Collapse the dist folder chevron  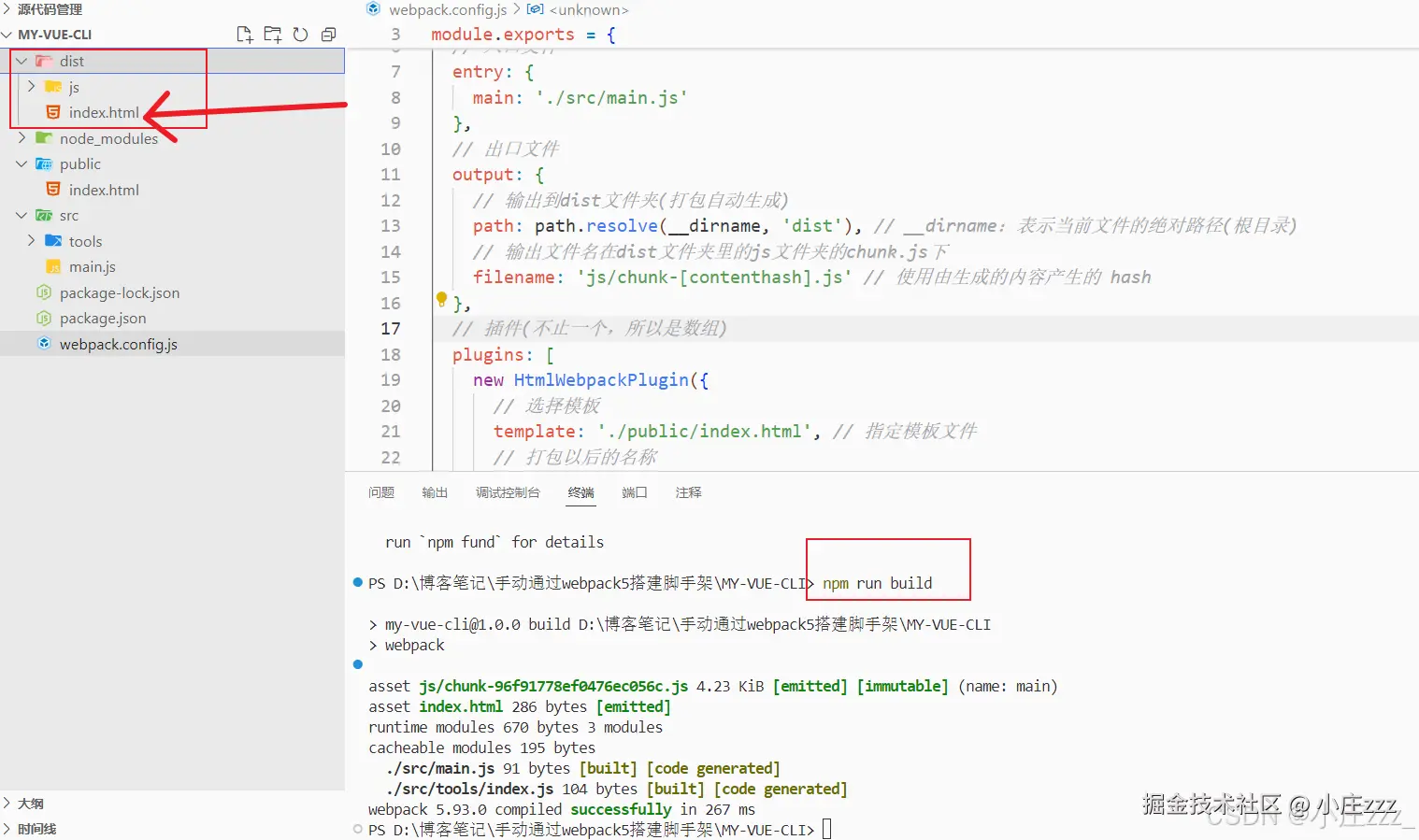click(x=21, y=61)
